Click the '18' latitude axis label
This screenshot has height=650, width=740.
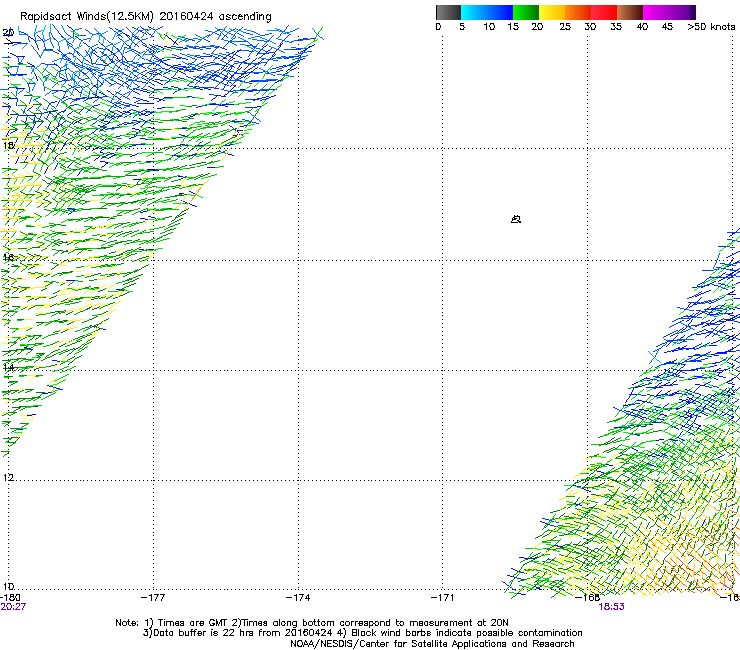[x=8, y=145]
